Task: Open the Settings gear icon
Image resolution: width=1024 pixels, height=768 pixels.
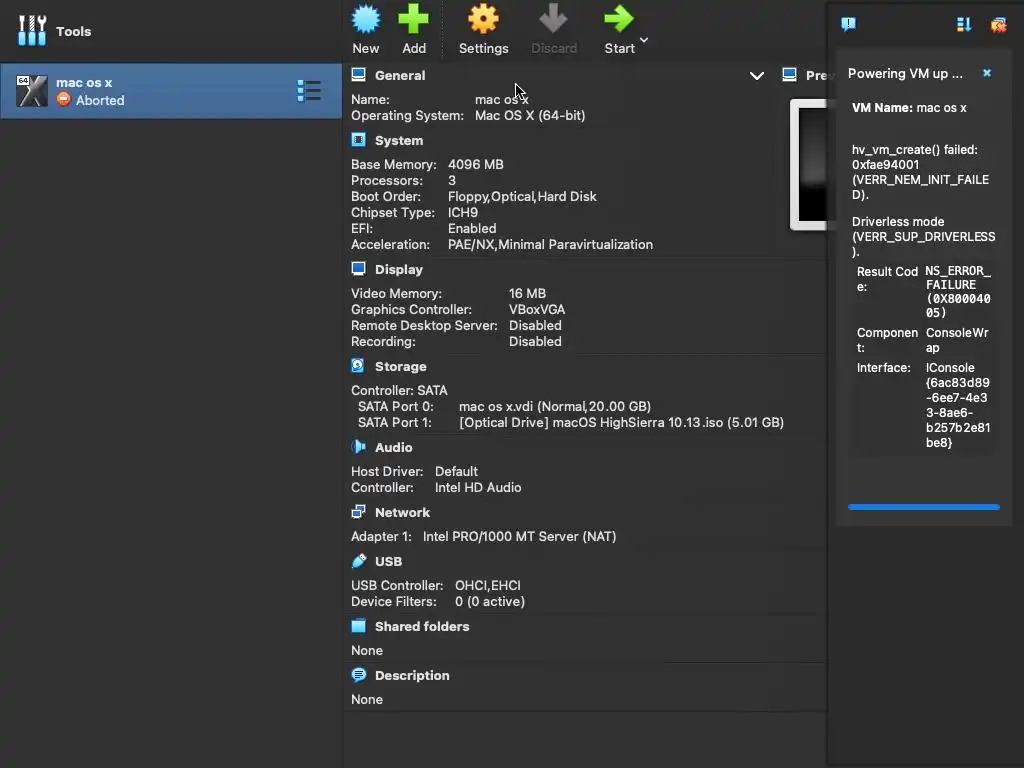Action: pyautogui.click(x=483, y=19)
